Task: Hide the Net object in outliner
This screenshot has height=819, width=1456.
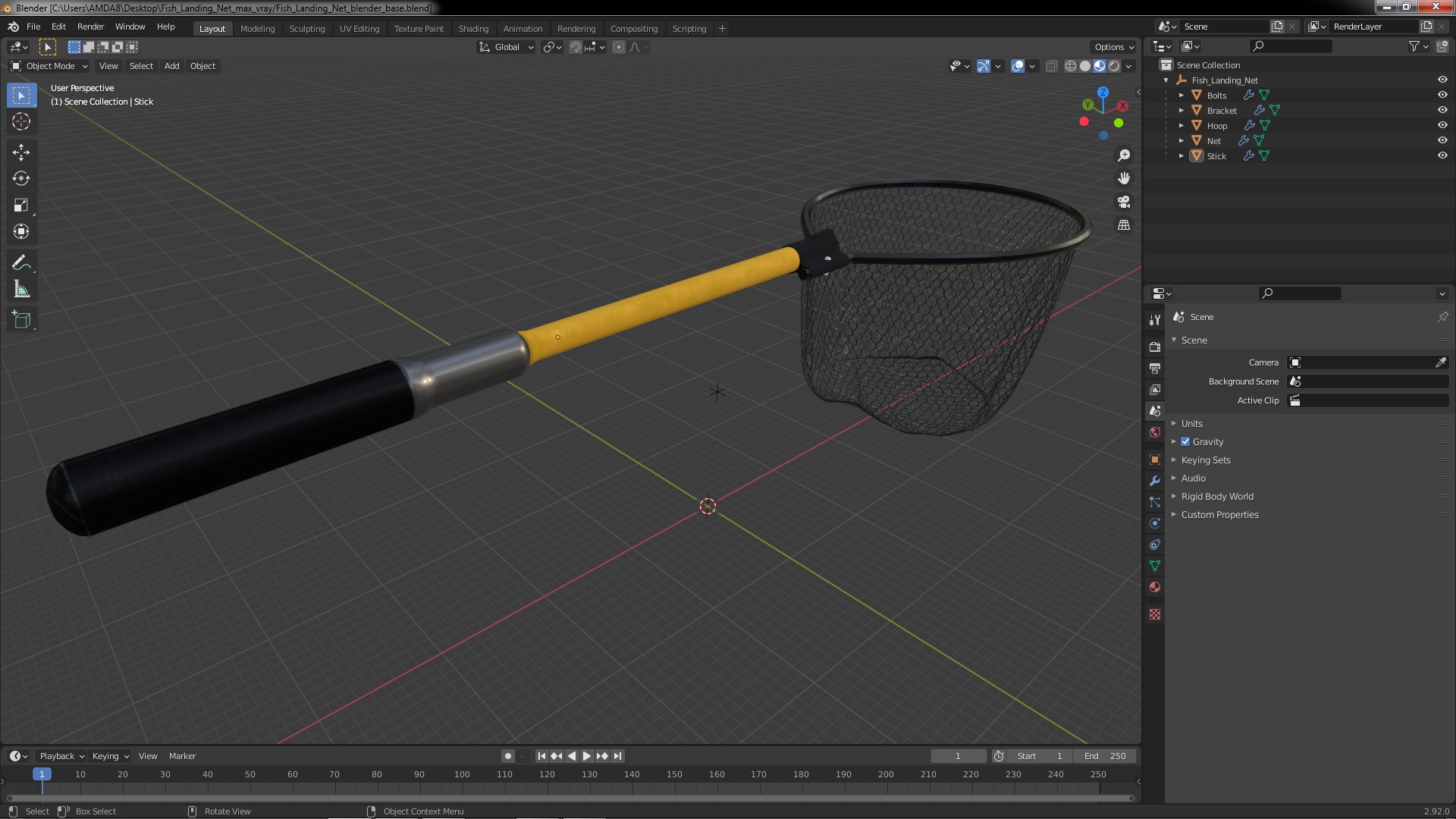Action: [x=1442, y=140]
